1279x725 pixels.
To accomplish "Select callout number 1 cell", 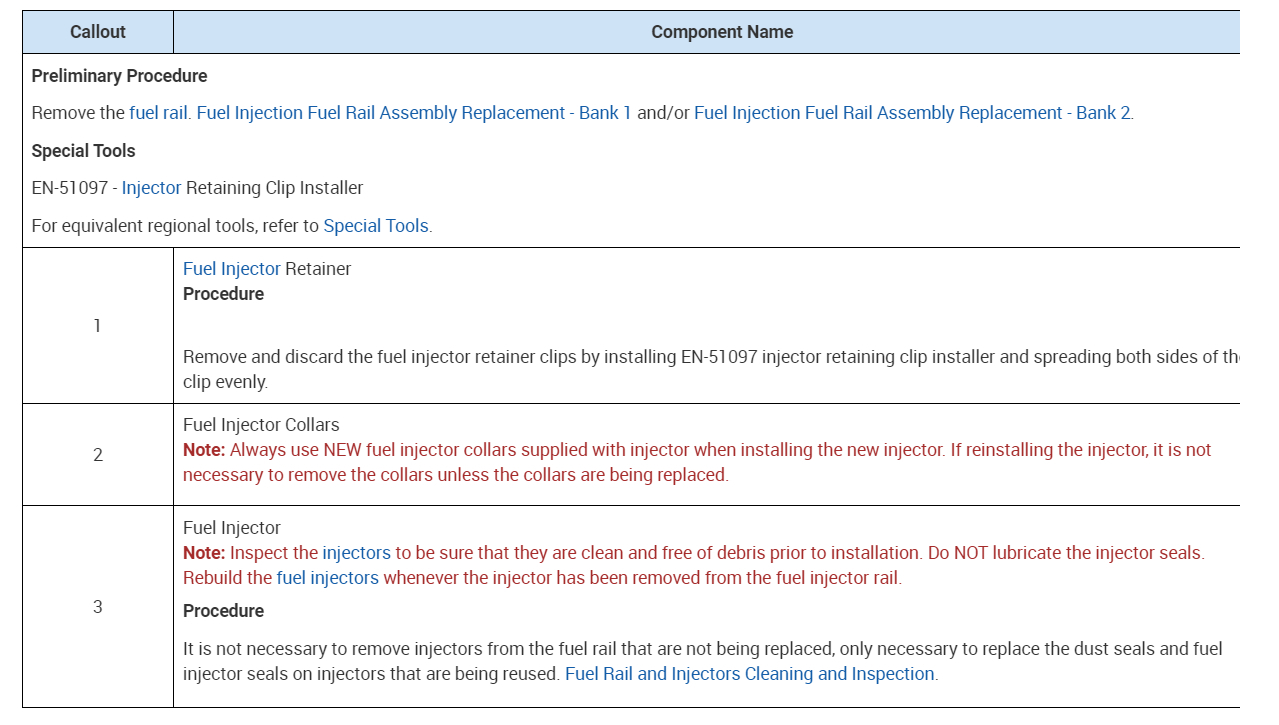I will [x=98, y=326].
